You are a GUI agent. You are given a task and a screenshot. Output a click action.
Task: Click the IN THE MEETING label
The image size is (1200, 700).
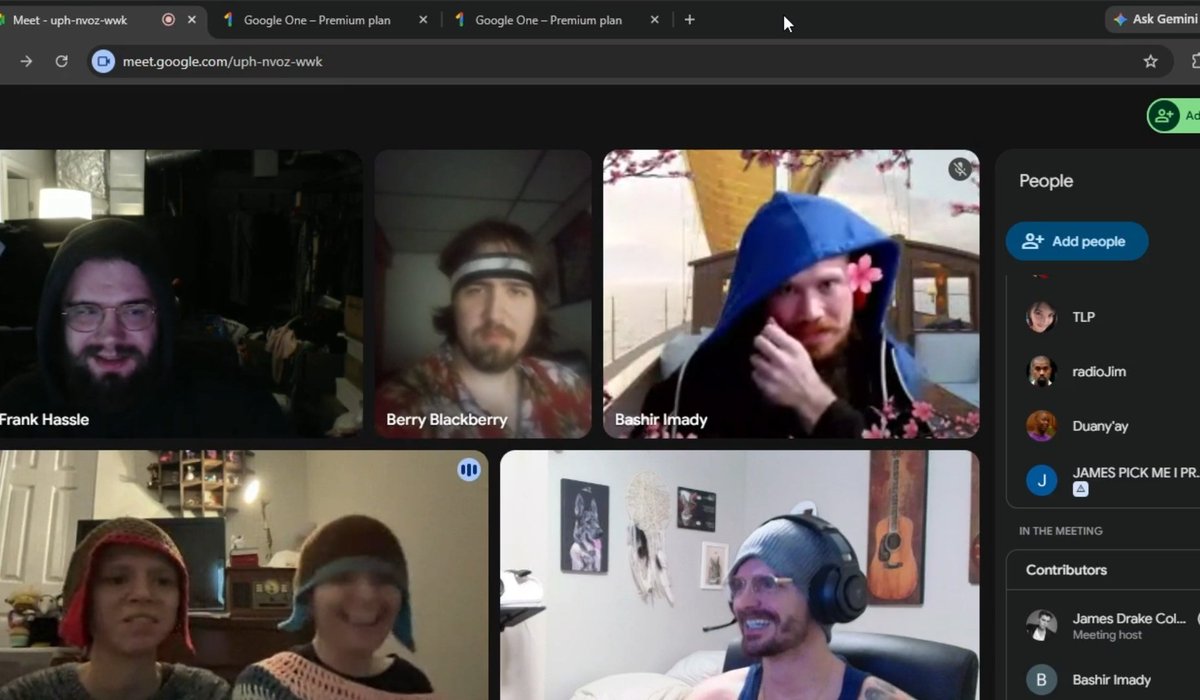point(1061,531)
